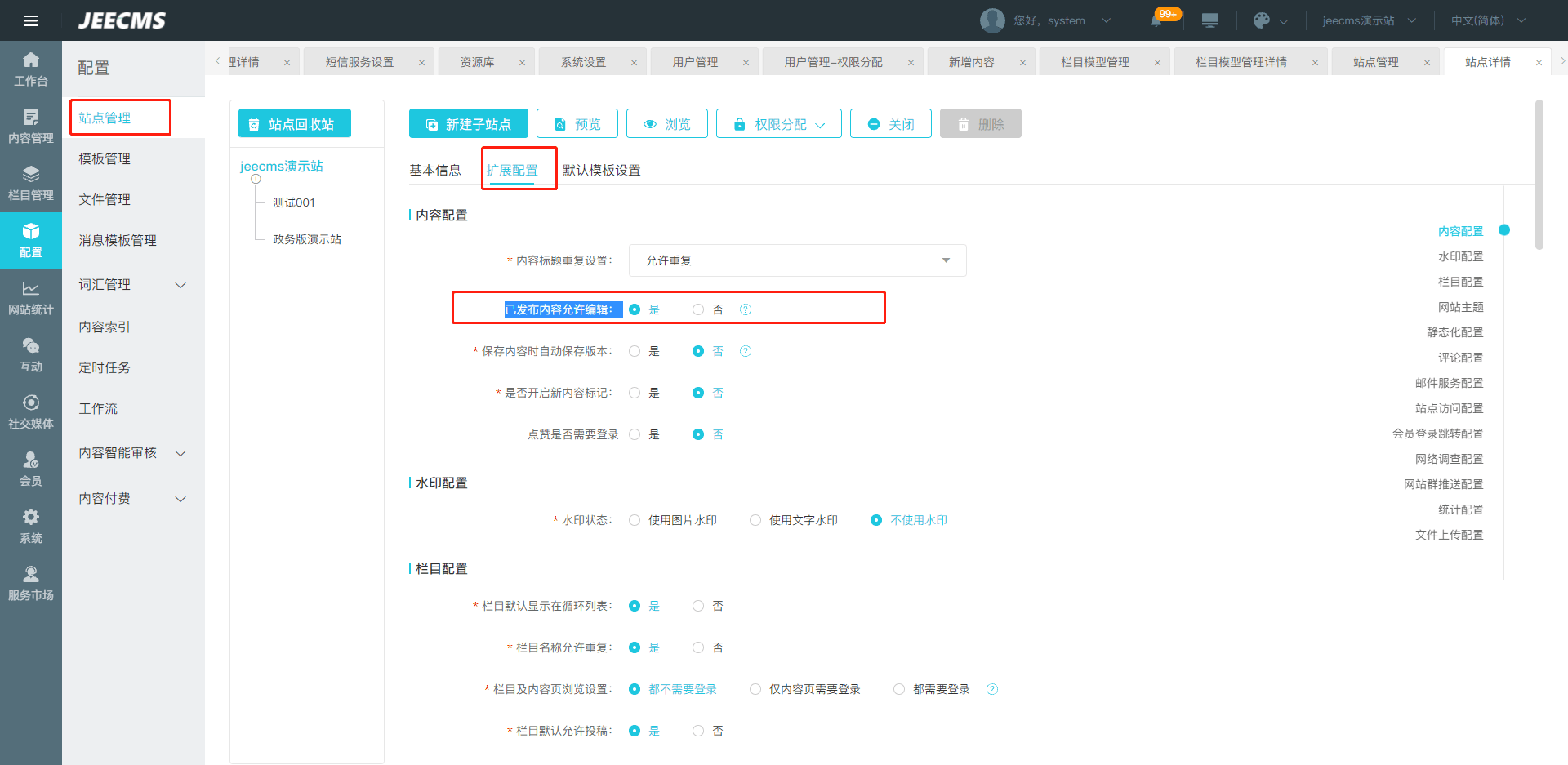Click the 站点回收站 button

click(294, 124)
